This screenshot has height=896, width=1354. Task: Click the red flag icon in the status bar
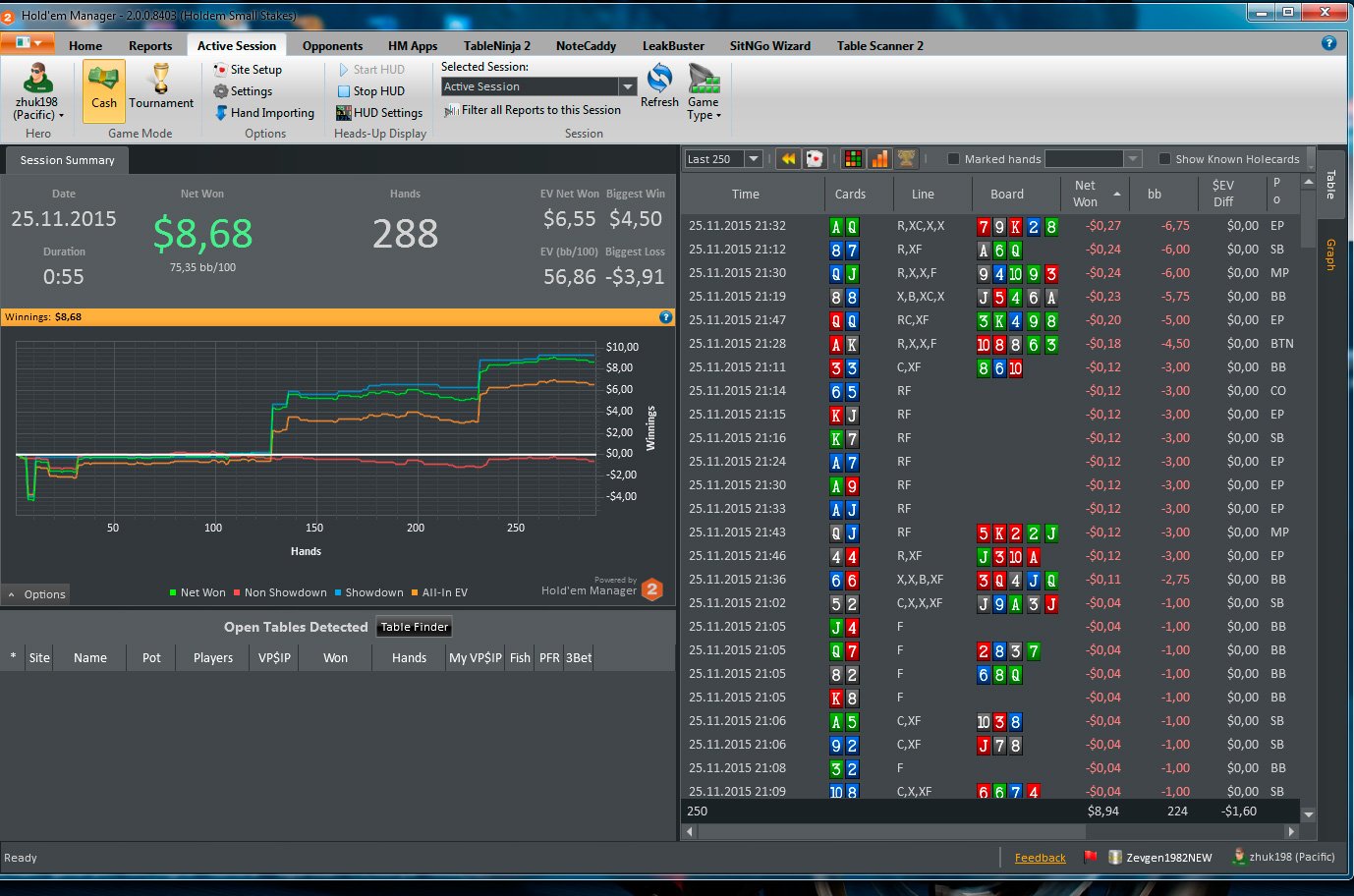coord(1090,857)
